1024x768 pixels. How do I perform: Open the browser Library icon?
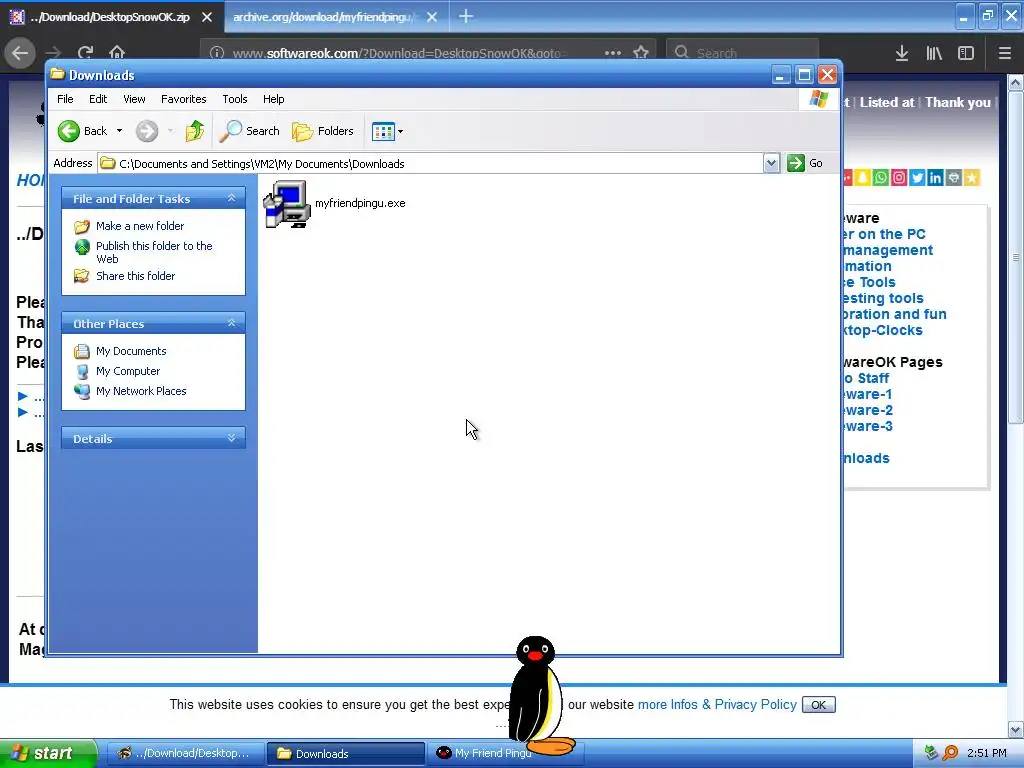click(x=934, y=53)
